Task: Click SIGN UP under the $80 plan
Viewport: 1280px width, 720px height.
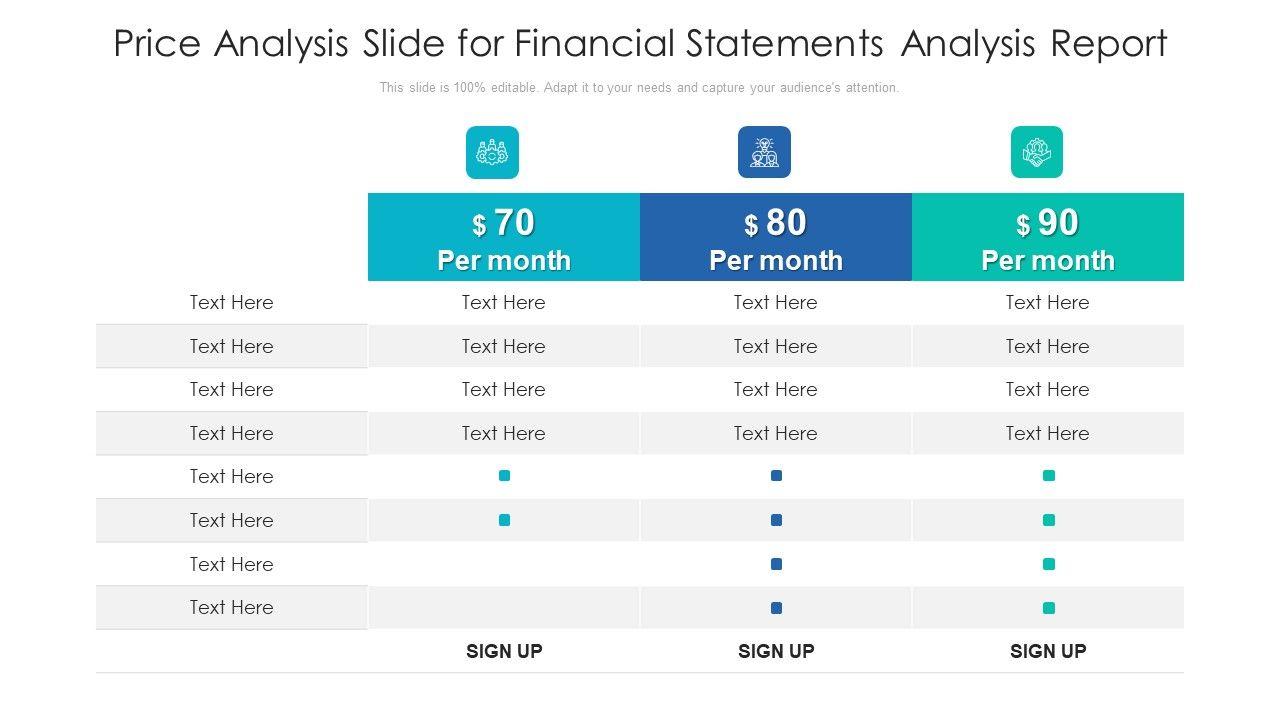Action: [x=776, y=651]
